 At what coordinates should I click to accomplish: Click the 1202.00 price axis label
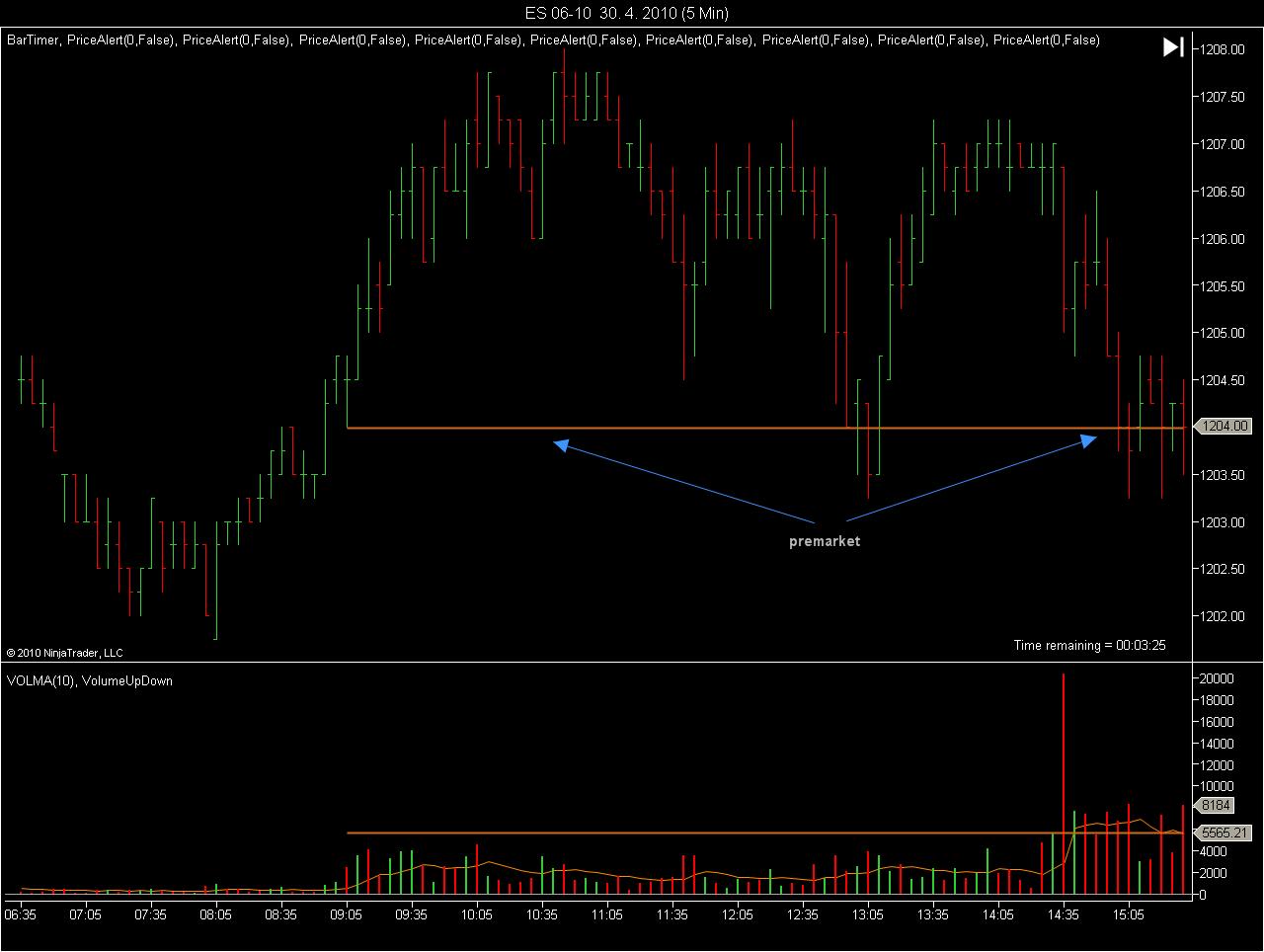(1223, 616)
